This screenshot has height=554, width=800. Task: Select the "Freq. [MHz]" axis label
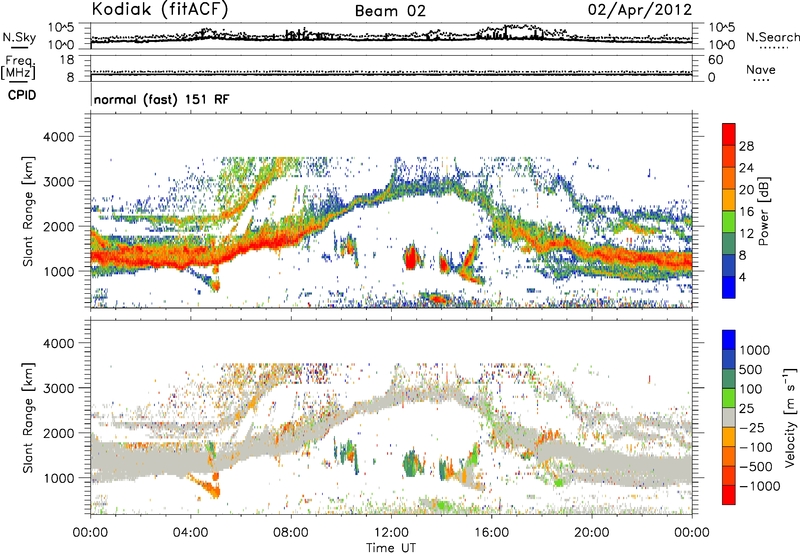pyautogui.click(x=18, y=67)
